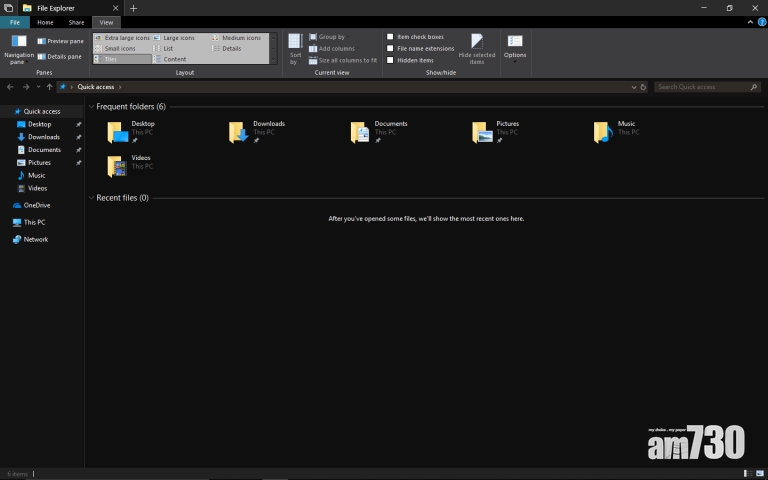
Task: Click the Search Quick access field
Action: [700, 87]
